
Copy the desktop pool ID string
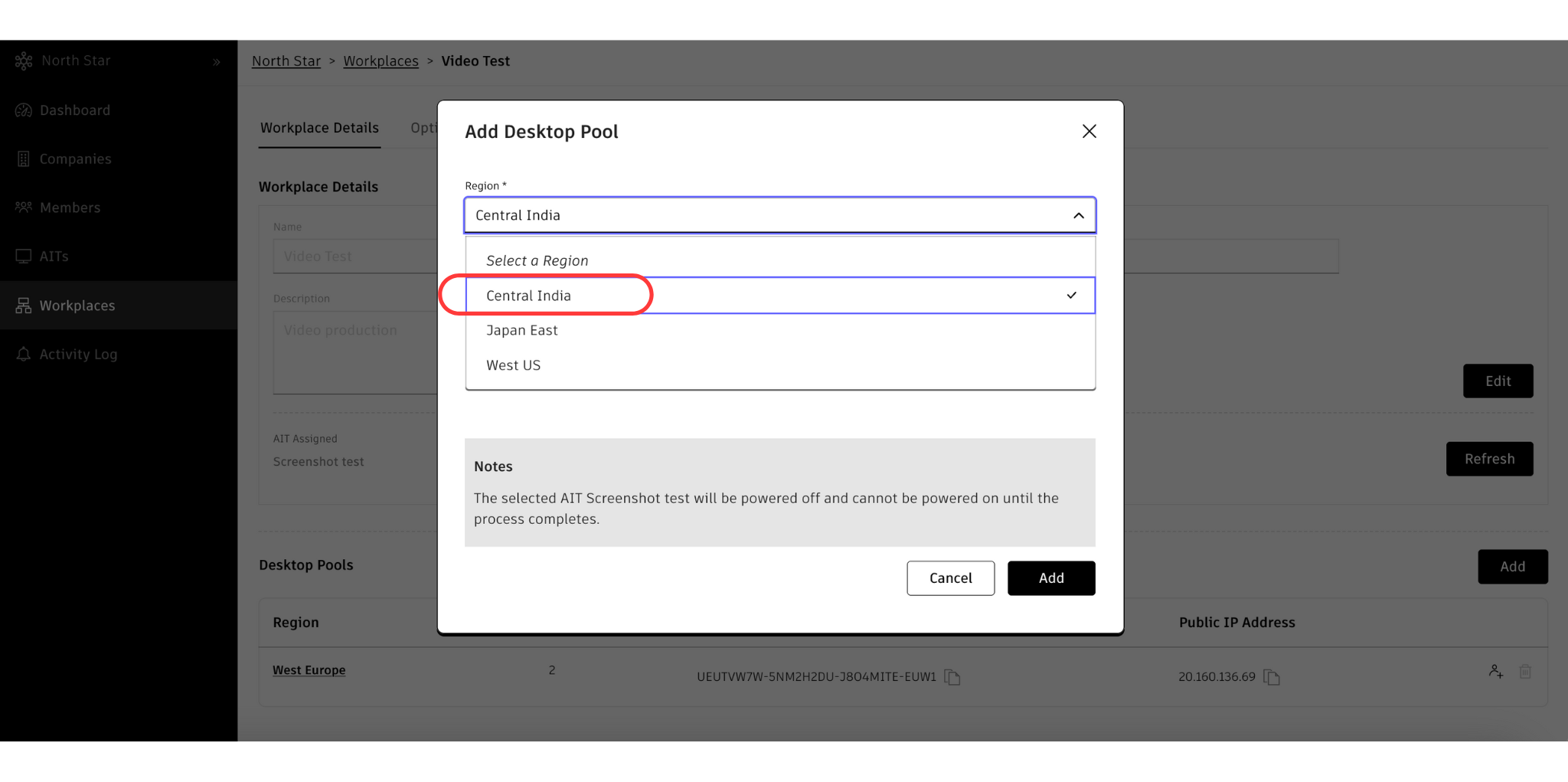point(952,677)
